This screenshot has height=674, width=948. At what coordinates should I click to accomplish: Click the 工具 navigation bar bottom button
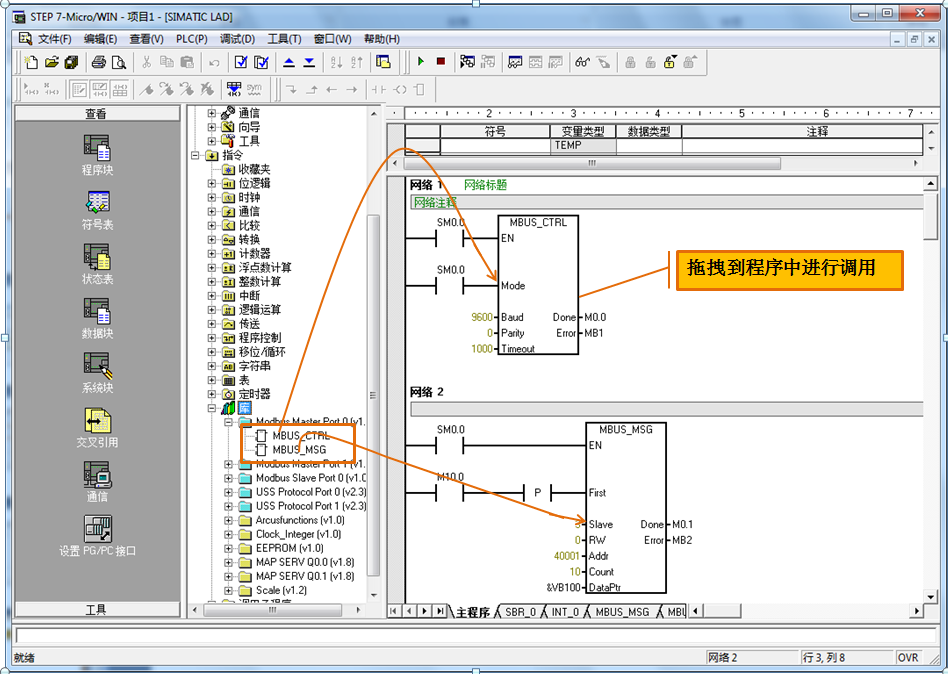(x=97, y=609)
